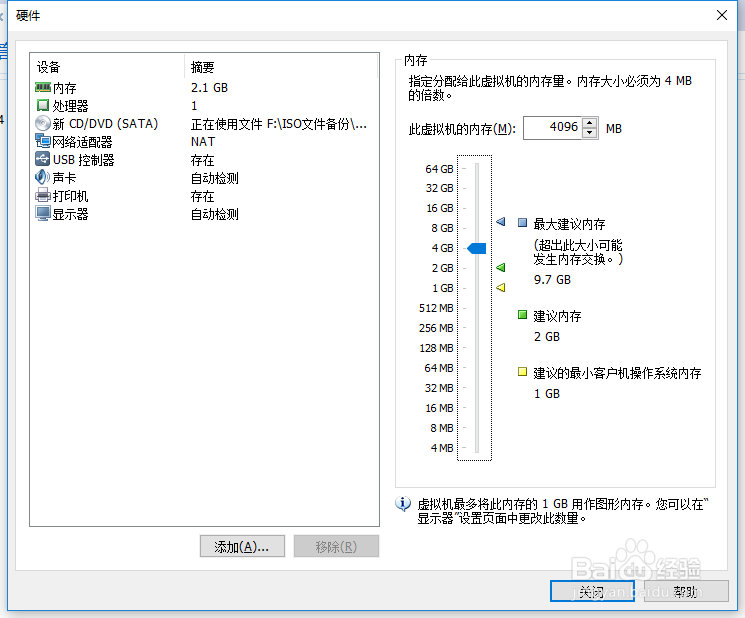Click the 8 GB slider scale label
The width and height of the screenshot is (745, 618).
click(x=442, y=228)
